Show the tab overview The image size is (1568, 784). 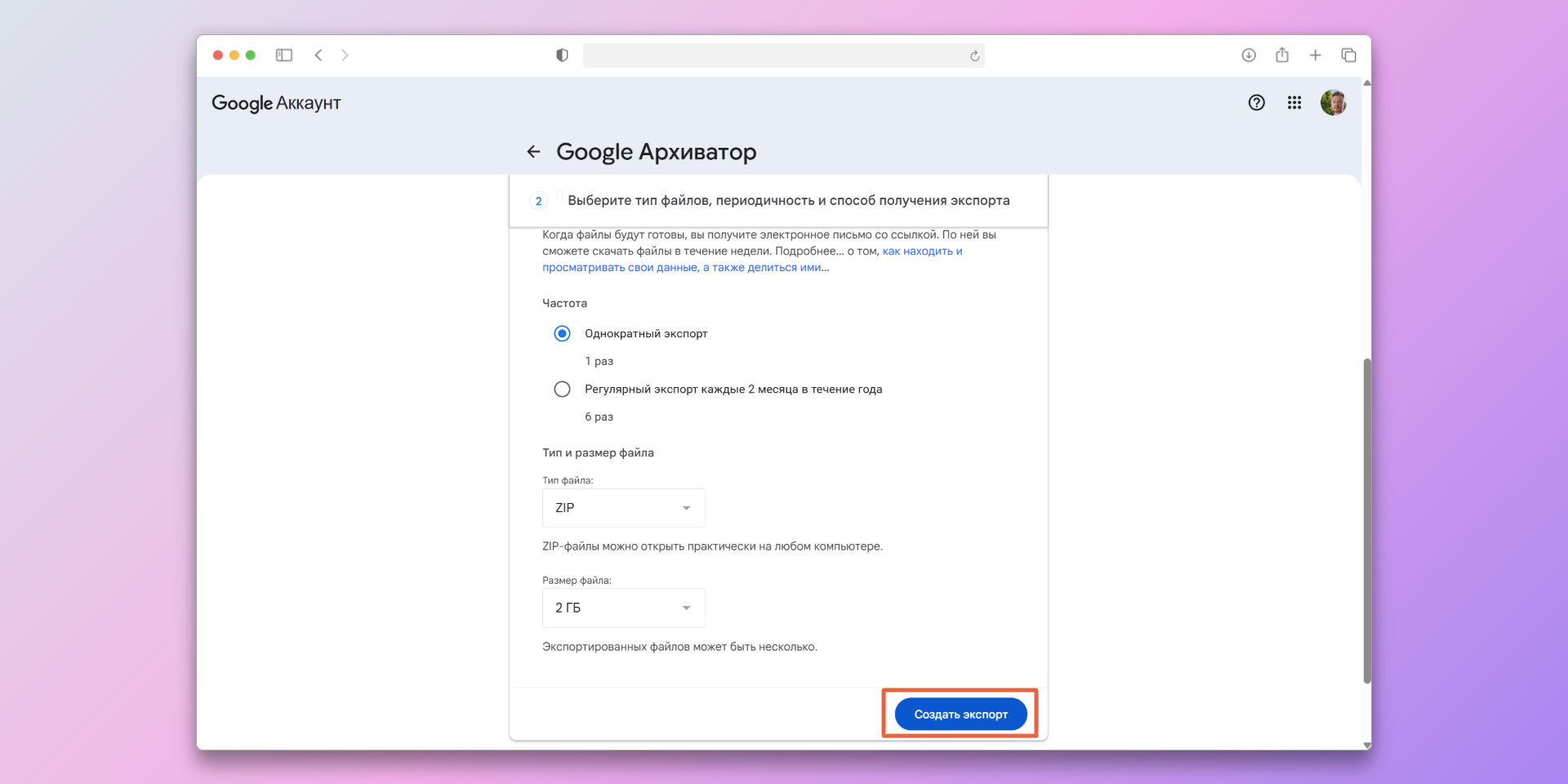point(1348,56)
